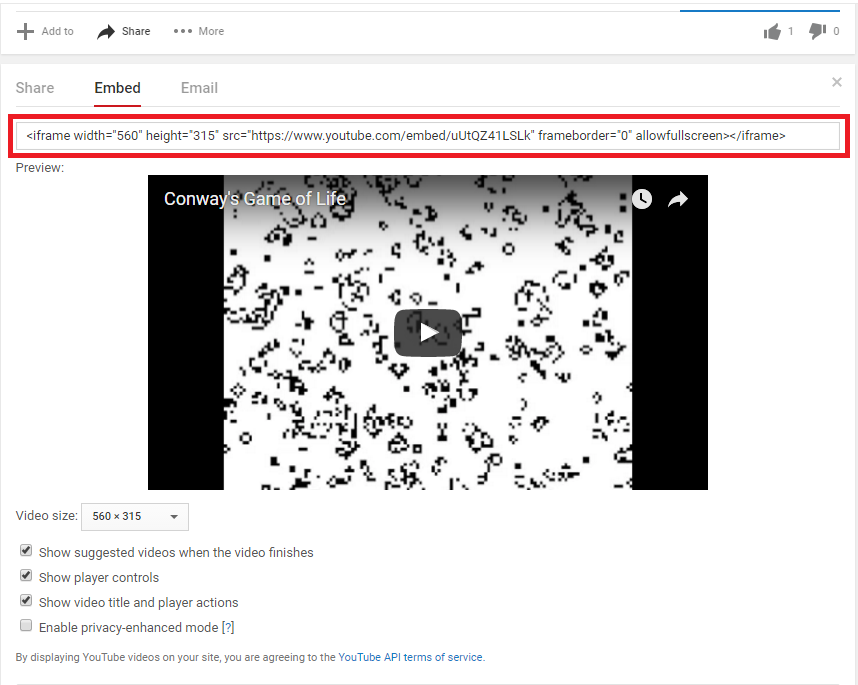This screenshot has width=858, height=685.
Task: Uncheck Show suggested videos when the video finishes
Action: 27,551
